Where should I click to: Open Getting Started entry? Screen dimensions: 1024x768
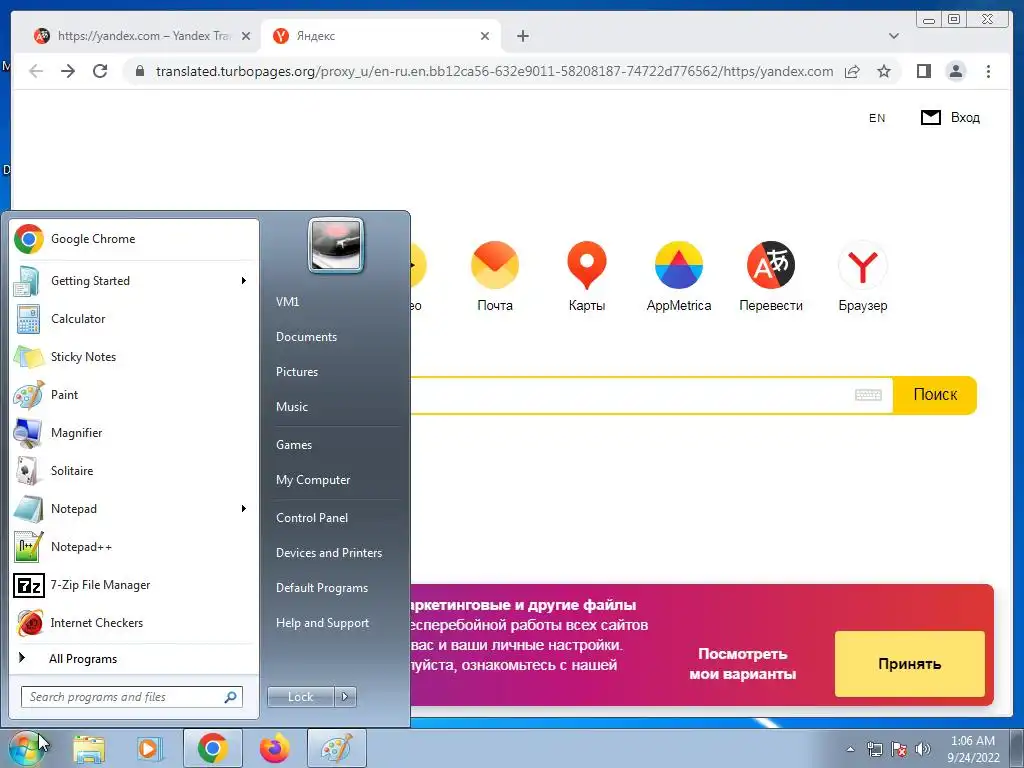(x=134, y=281)
